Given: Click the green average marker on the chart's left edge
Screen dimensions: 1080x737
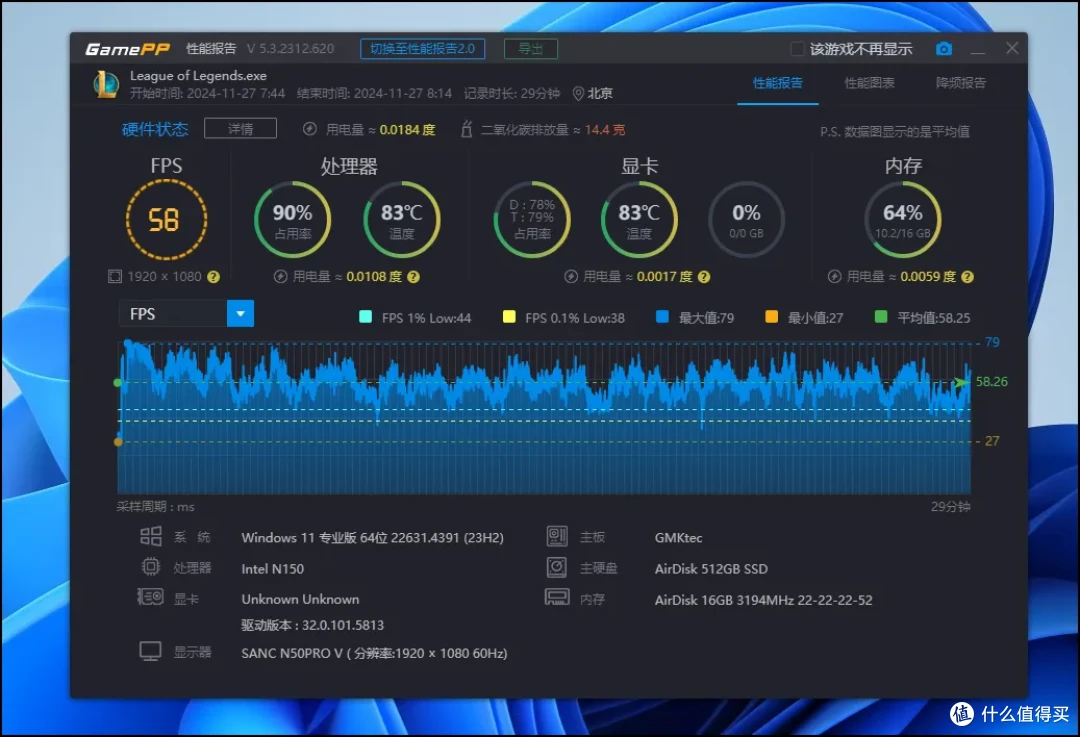Looking at the screenshot, I should pos(118,382).
